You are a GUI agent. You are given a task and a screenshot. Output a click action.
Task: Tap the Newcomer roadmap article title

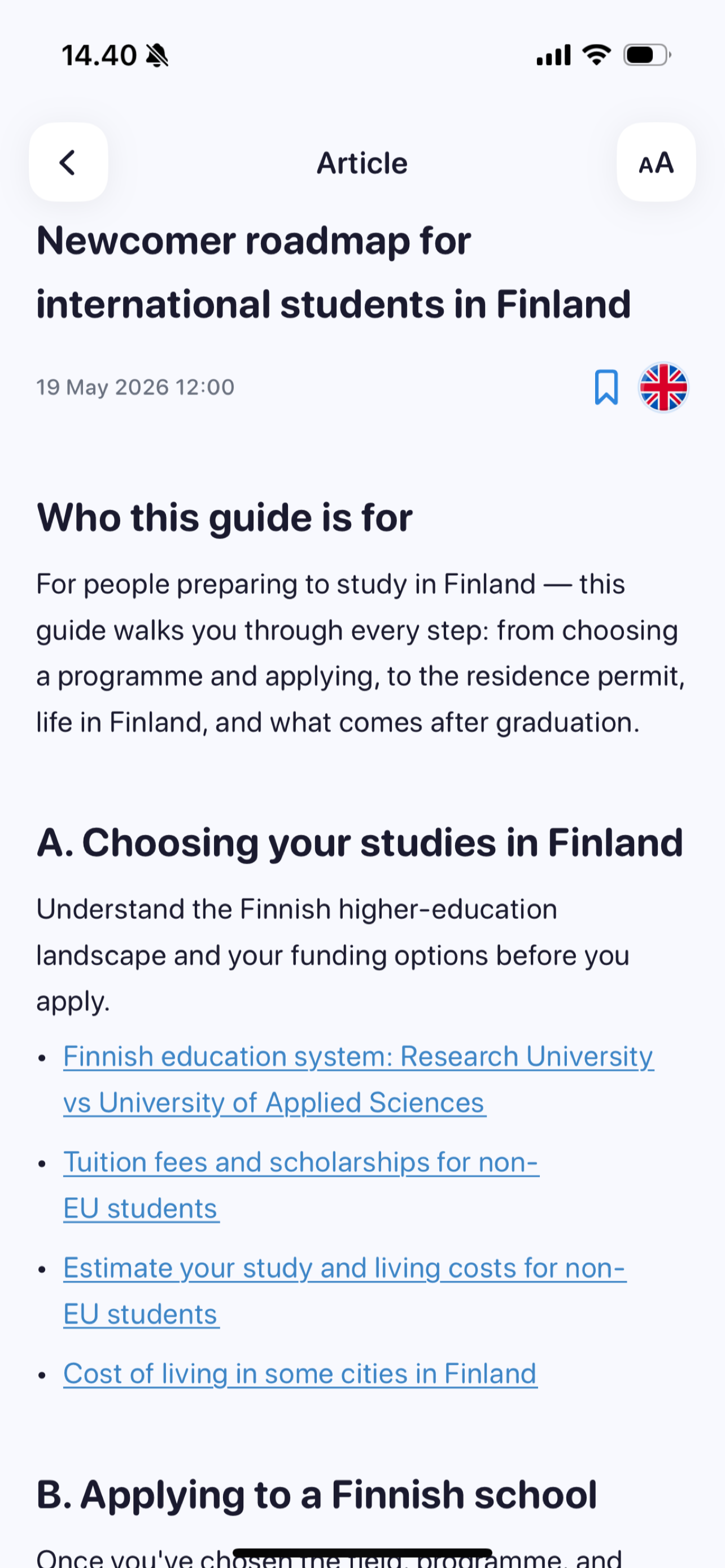(334, 272)
